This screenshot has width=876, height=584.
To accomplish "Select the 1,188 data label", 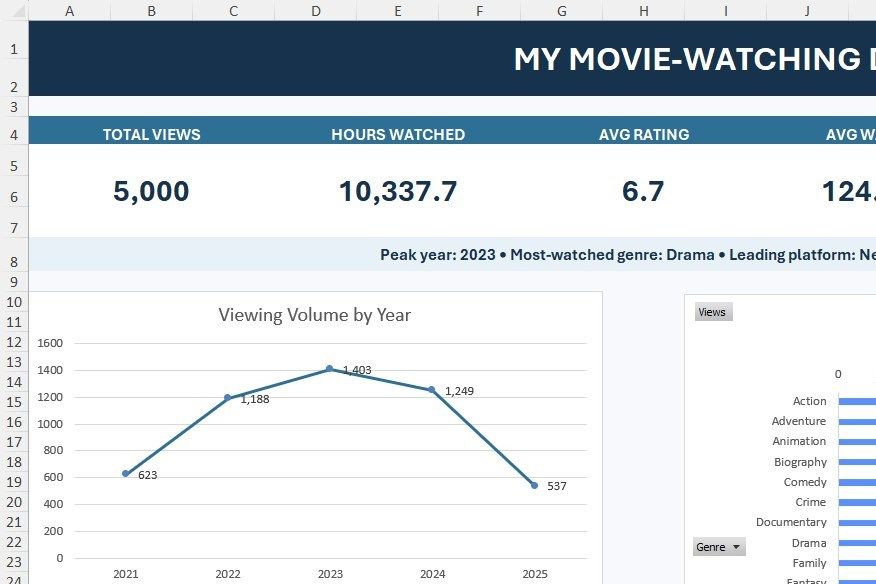I will tap(255, 399).
